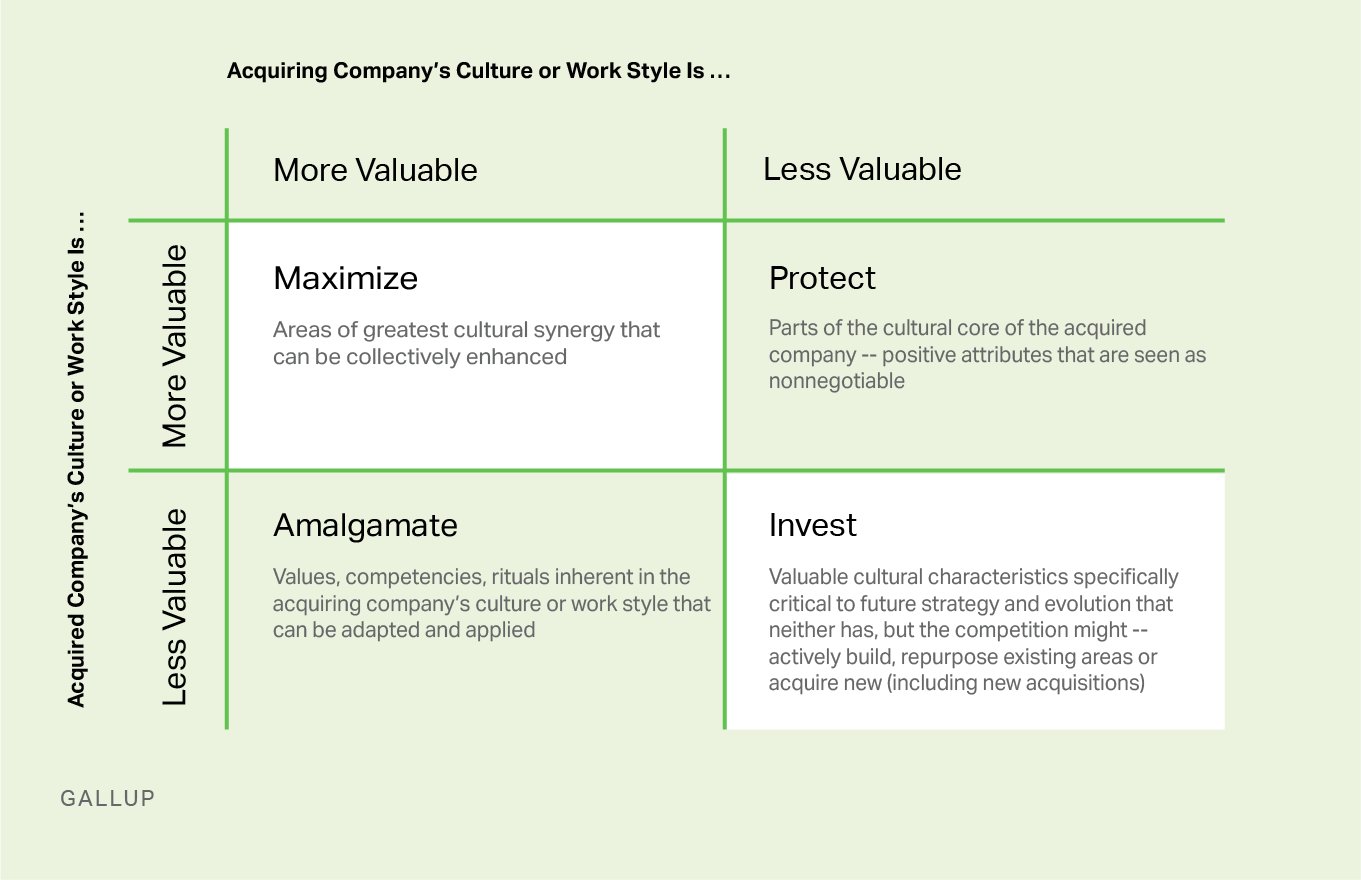Click the Invest description about valuable characteristics

(973, 630)
